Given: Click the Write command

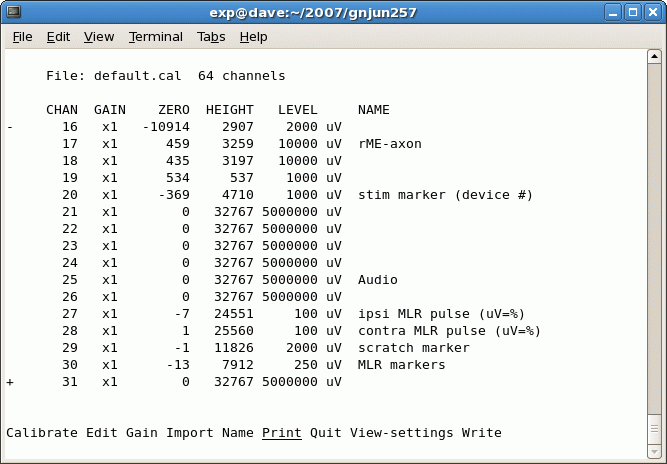Looking at the screenshot, I should 481,433.
